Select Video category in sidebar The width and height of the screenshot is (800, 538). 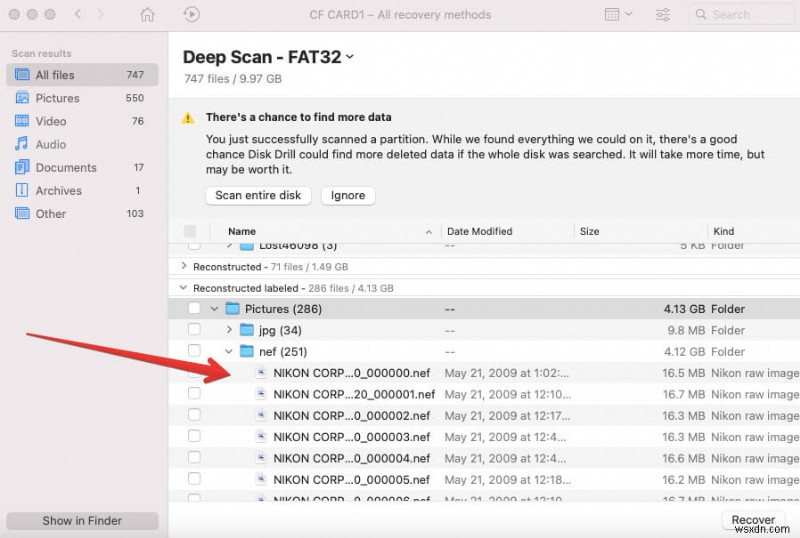coord(82,121)
